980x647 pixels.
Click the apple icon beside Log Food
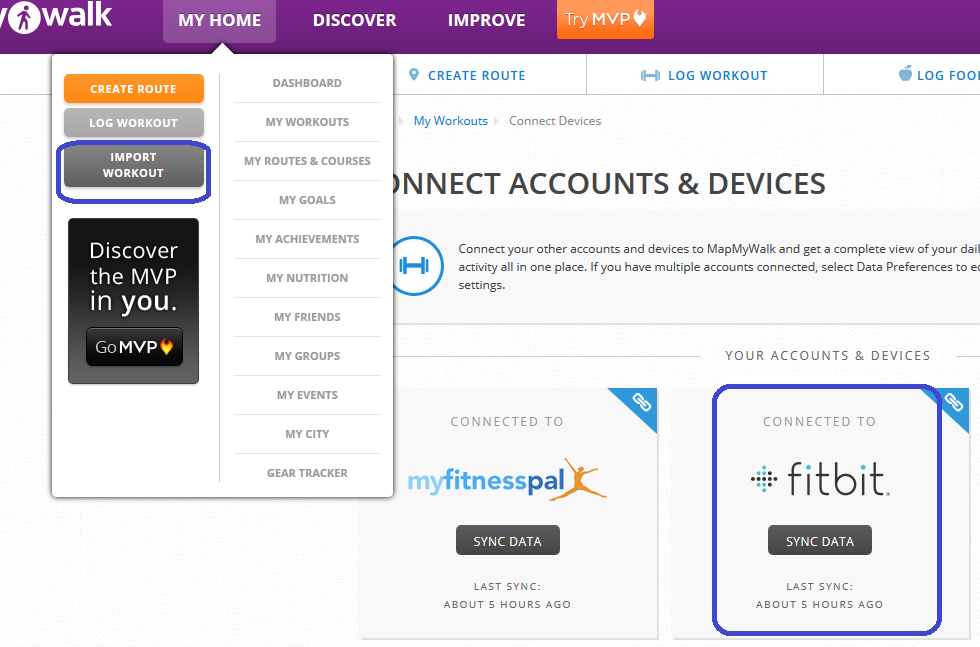click(x=905, y=74)
